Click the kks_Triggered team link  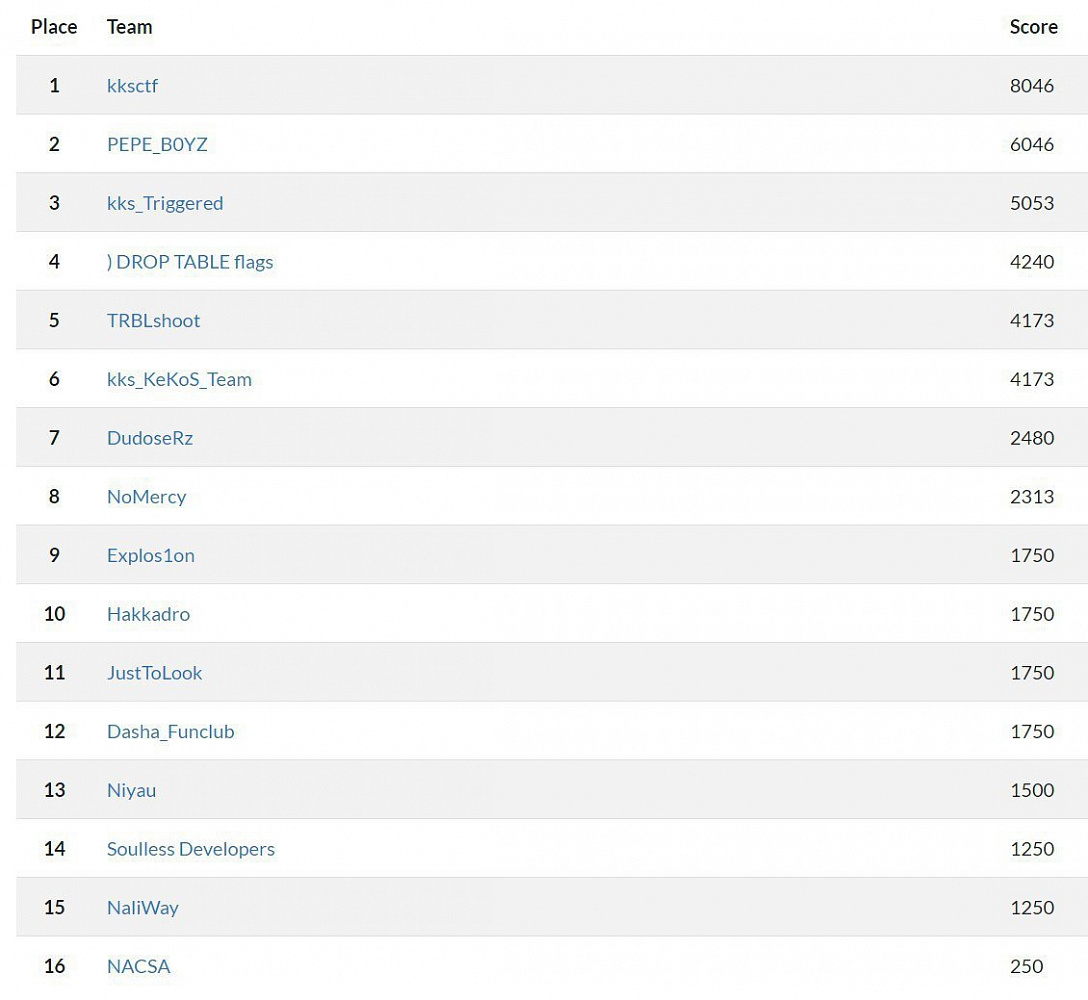point(165,203)
